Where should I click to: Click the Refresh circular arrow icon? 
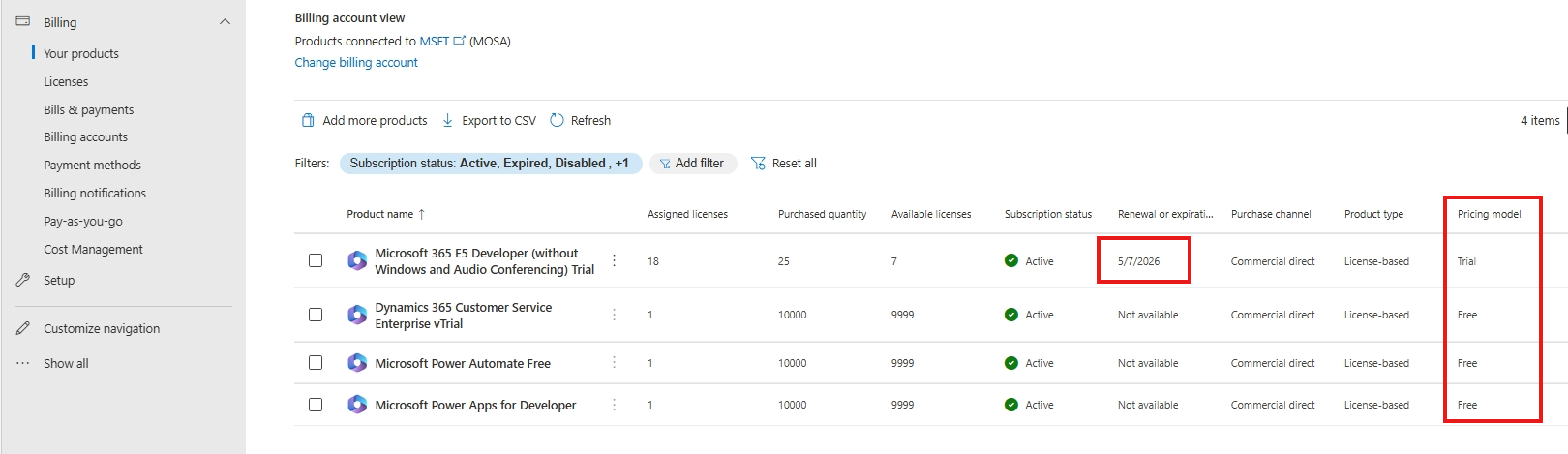(557, 120)
